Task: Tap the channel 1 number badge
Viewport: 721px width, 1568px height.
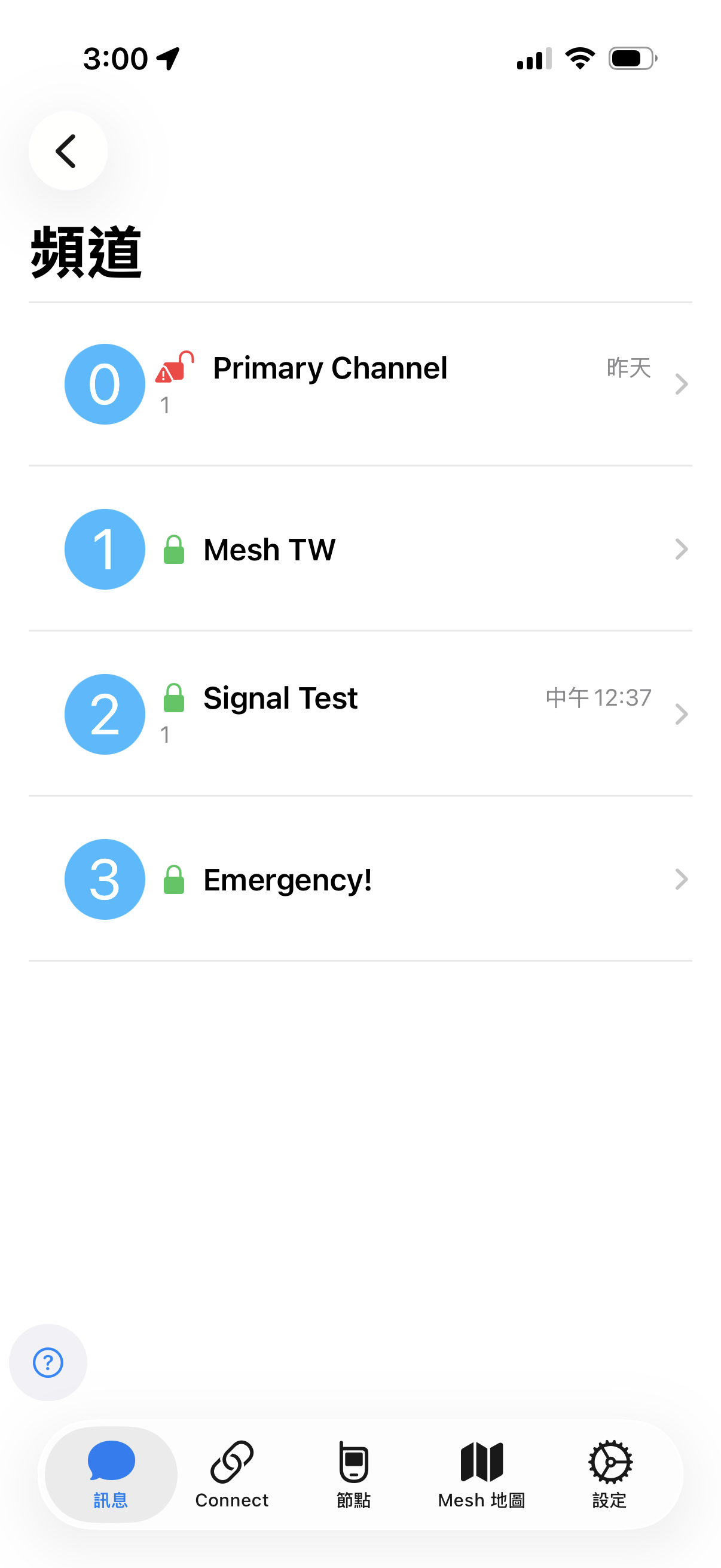Action: [105, 549]
